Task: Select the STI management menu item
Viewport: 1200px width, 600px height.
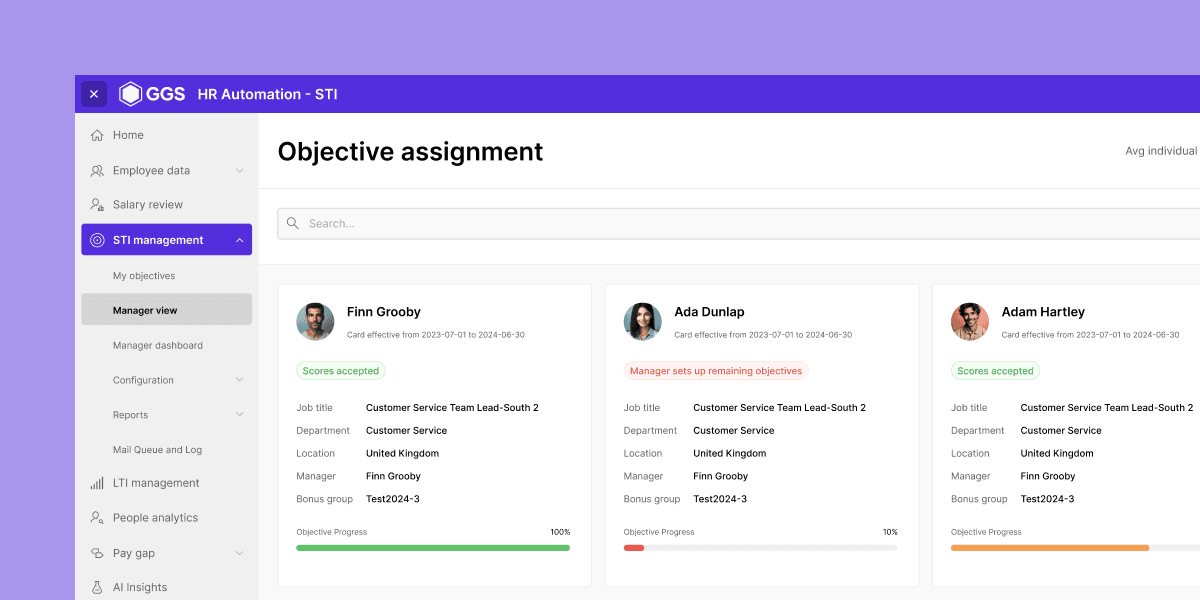Action: (x=166, y=240)
